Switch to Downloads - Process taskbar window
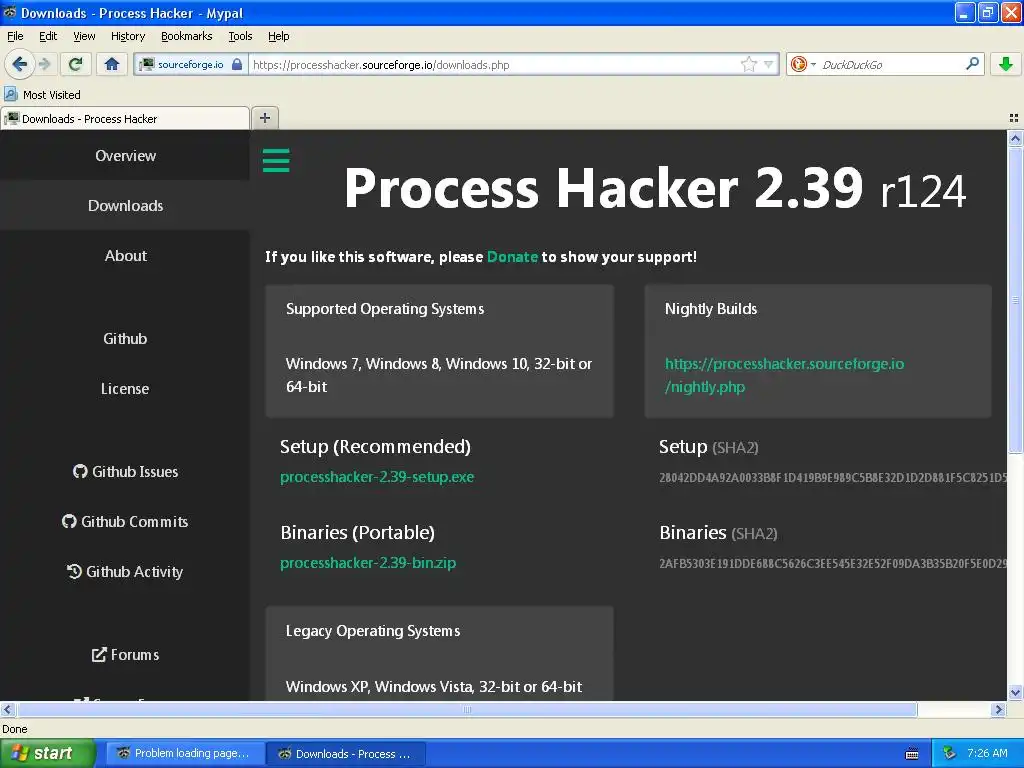The image size is (1024, 768). (x=346, y=754)
